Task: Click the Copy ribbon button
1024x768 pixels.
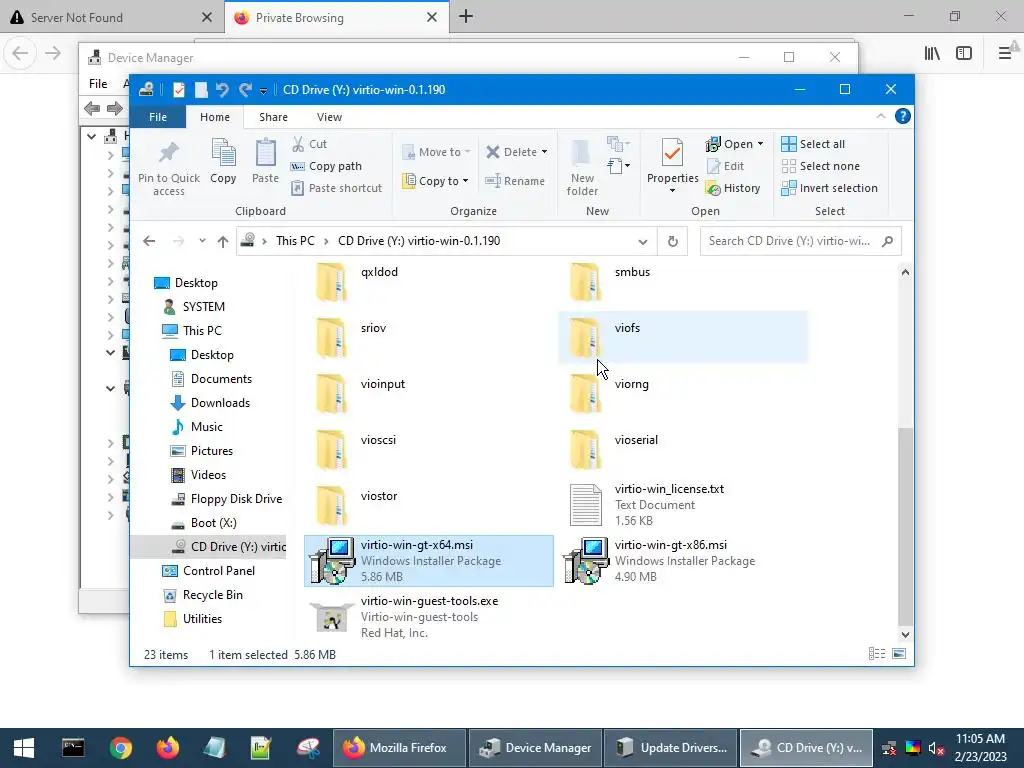Action: [223, 161]
